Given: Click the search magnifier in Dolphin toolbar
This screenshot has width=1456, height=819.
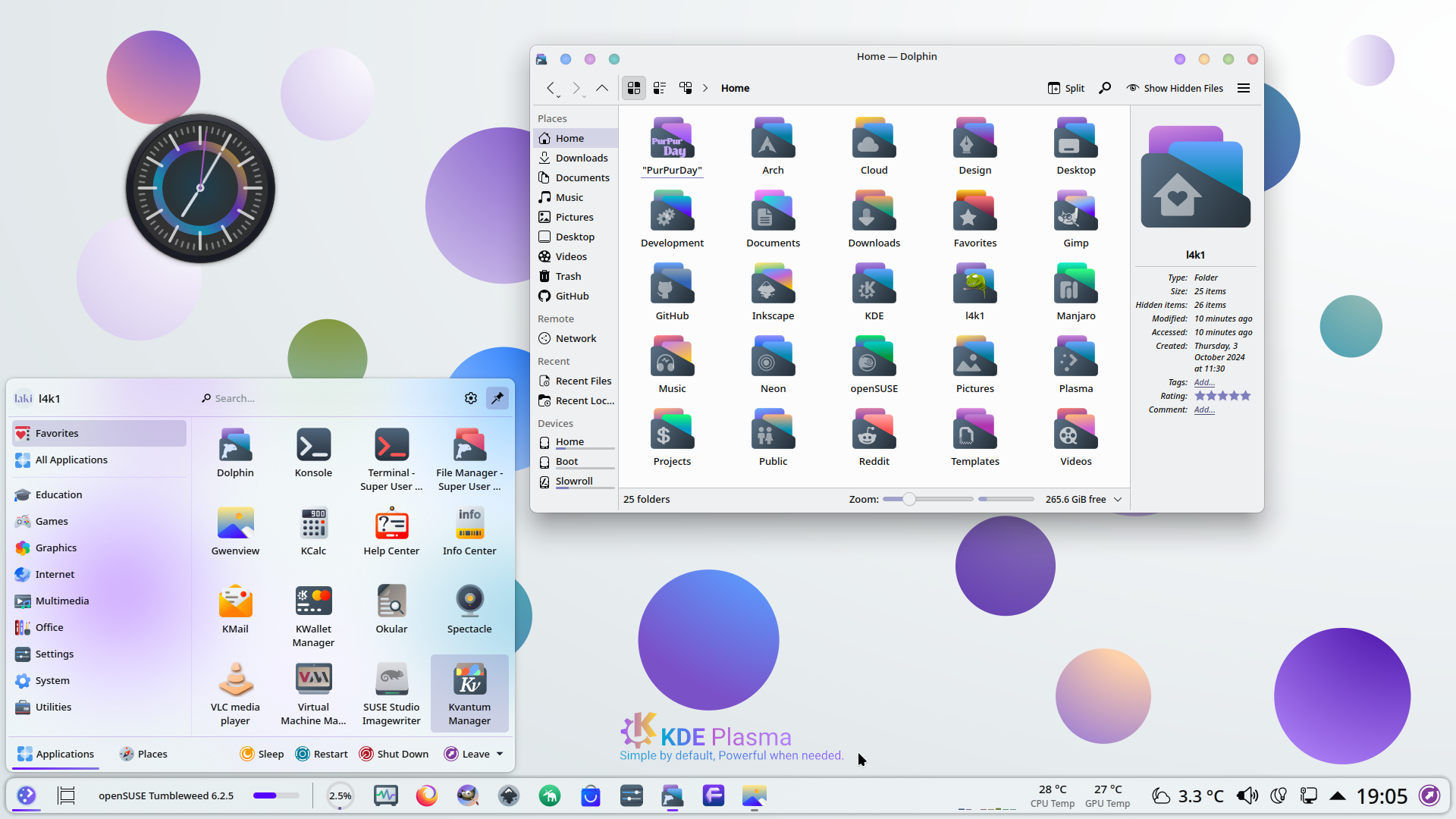Looking at the screenshot, I should click(1105, 88).
